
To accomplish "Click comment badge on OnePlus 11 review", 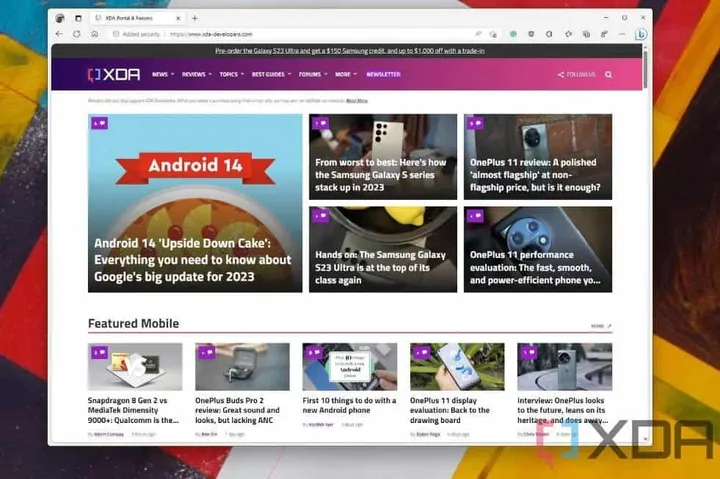I will point(475,123).
